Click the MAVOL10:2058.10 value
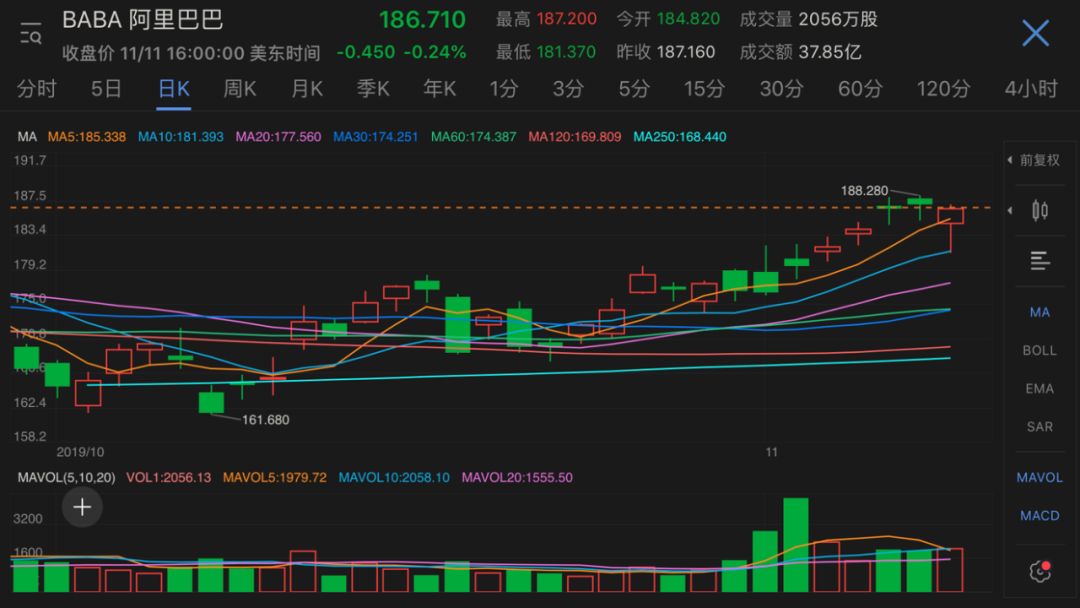 click(x=394, y=478)
